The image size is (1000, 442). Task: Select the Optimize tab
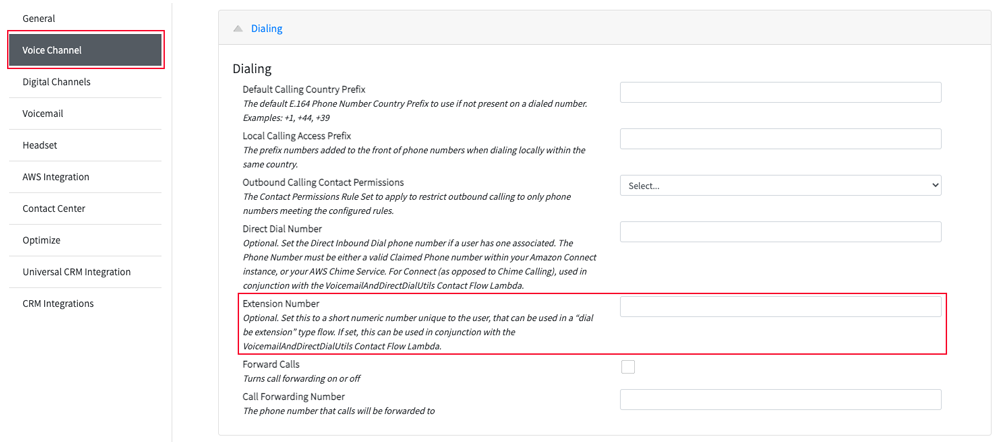pos(84,240)
